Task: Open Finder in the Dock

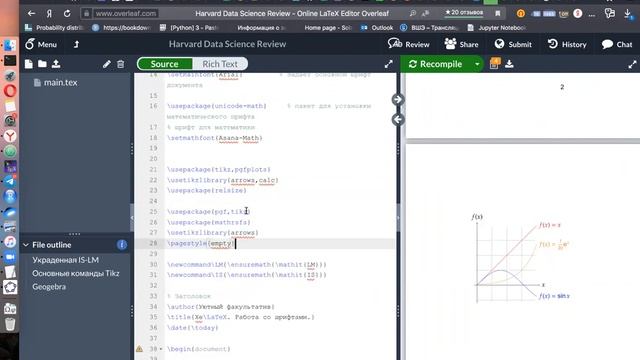Action: point(10,45)
